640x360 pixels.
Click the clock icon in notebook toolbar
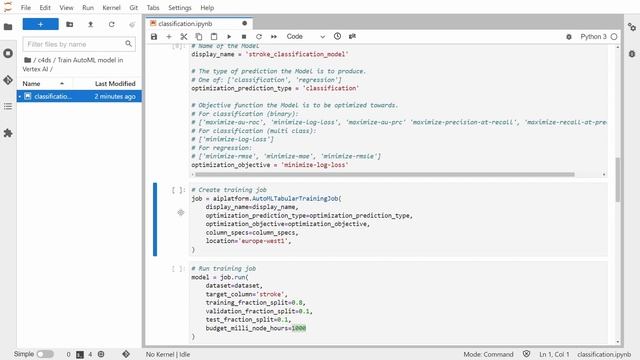tap(337, 36)
